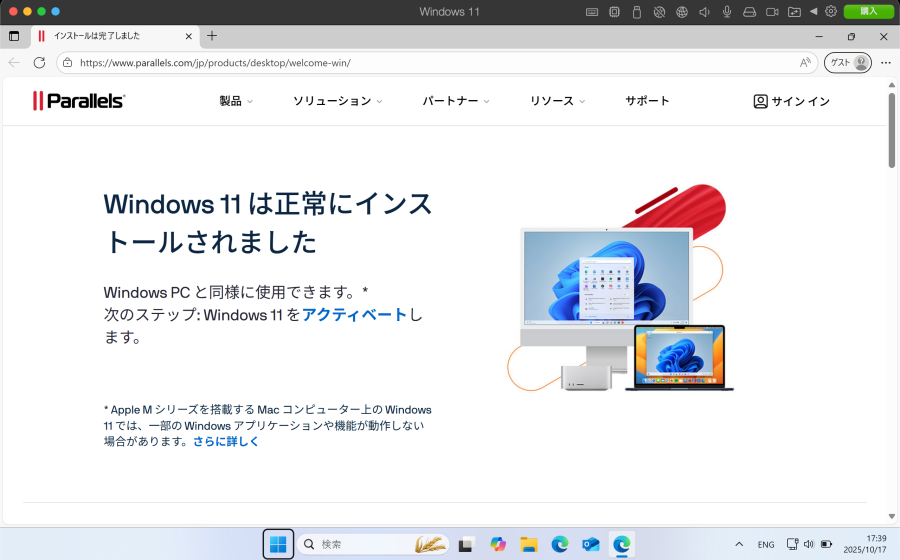Open File Explorer from the taskbar
This screenshot has height=560, width=900.
[x=529, y=544]
